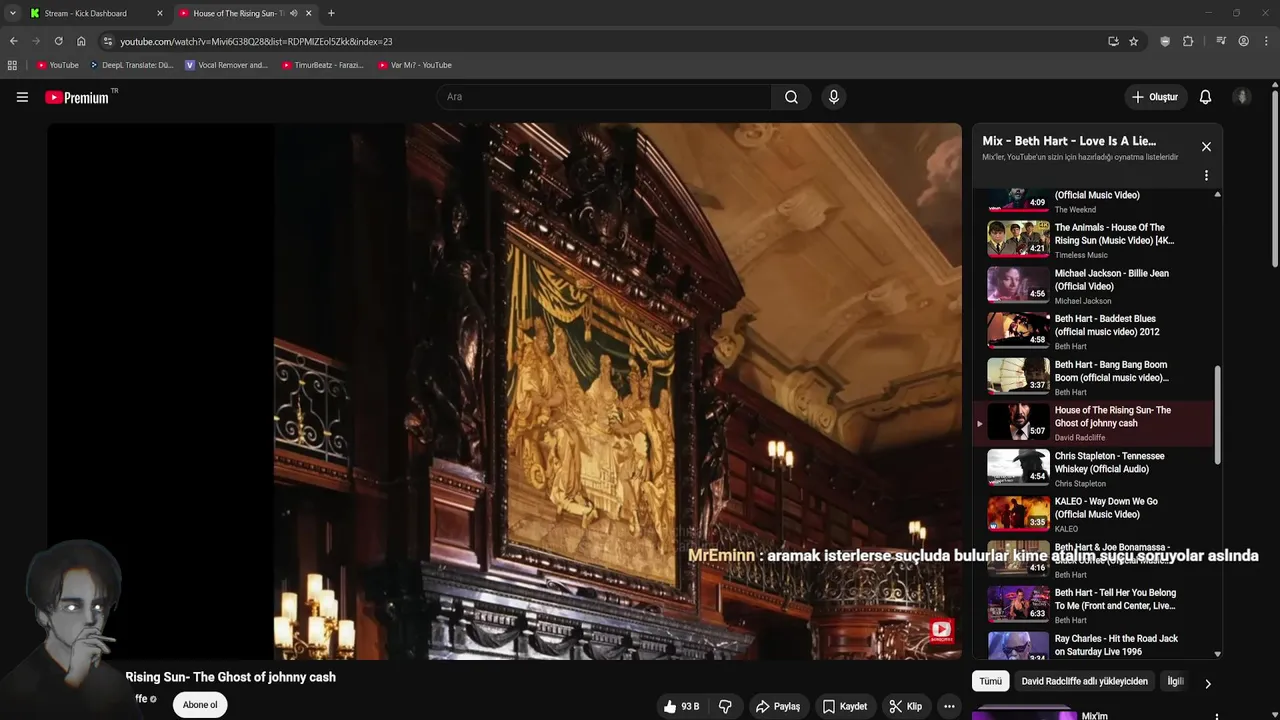1280x720 pixels.
Task: Open YouTube bookmark
Action: tap(57, 65)
